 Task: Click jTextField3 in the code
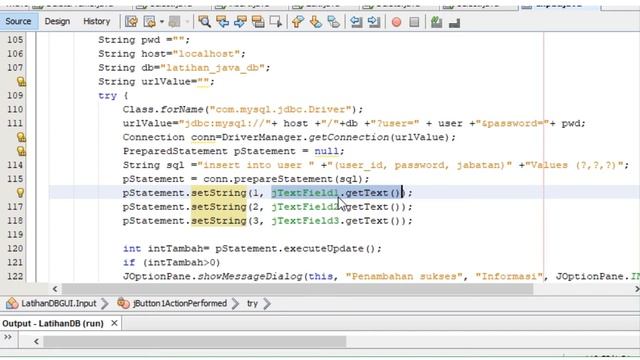coord(305,221)
